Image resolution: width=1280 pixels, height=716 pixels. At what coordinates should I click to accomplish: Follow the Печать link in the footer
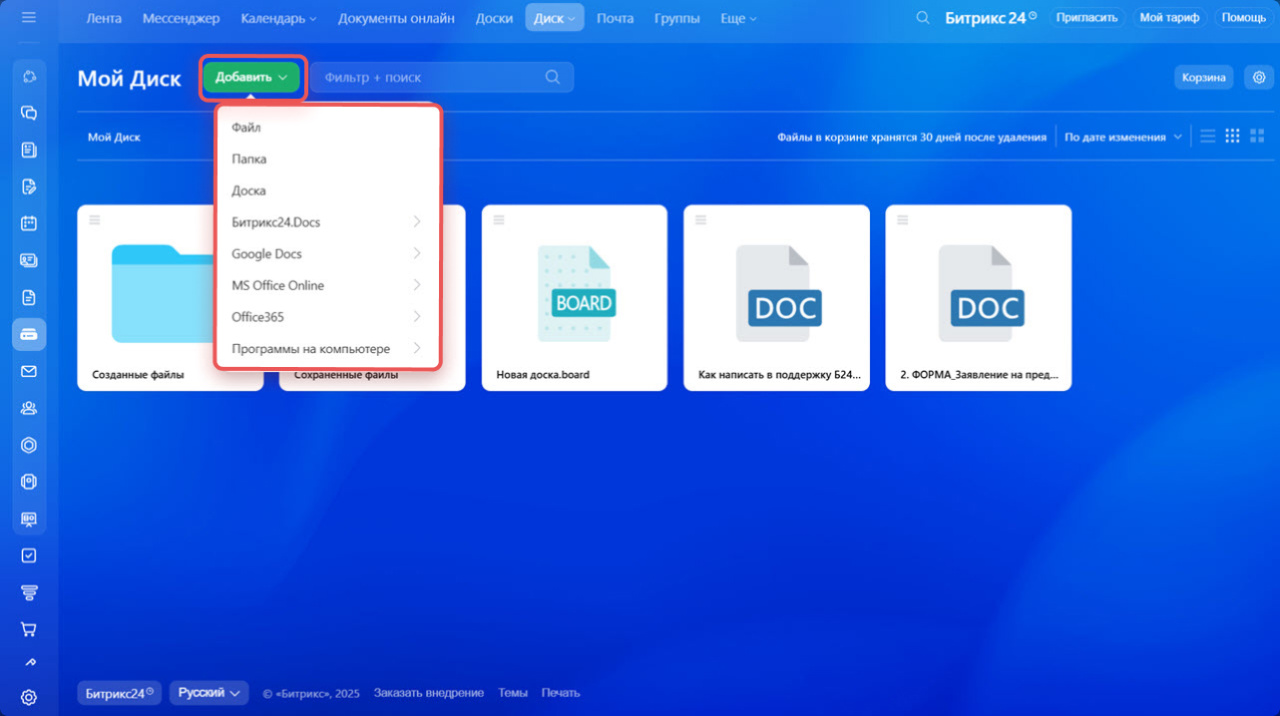click(561, 693)
